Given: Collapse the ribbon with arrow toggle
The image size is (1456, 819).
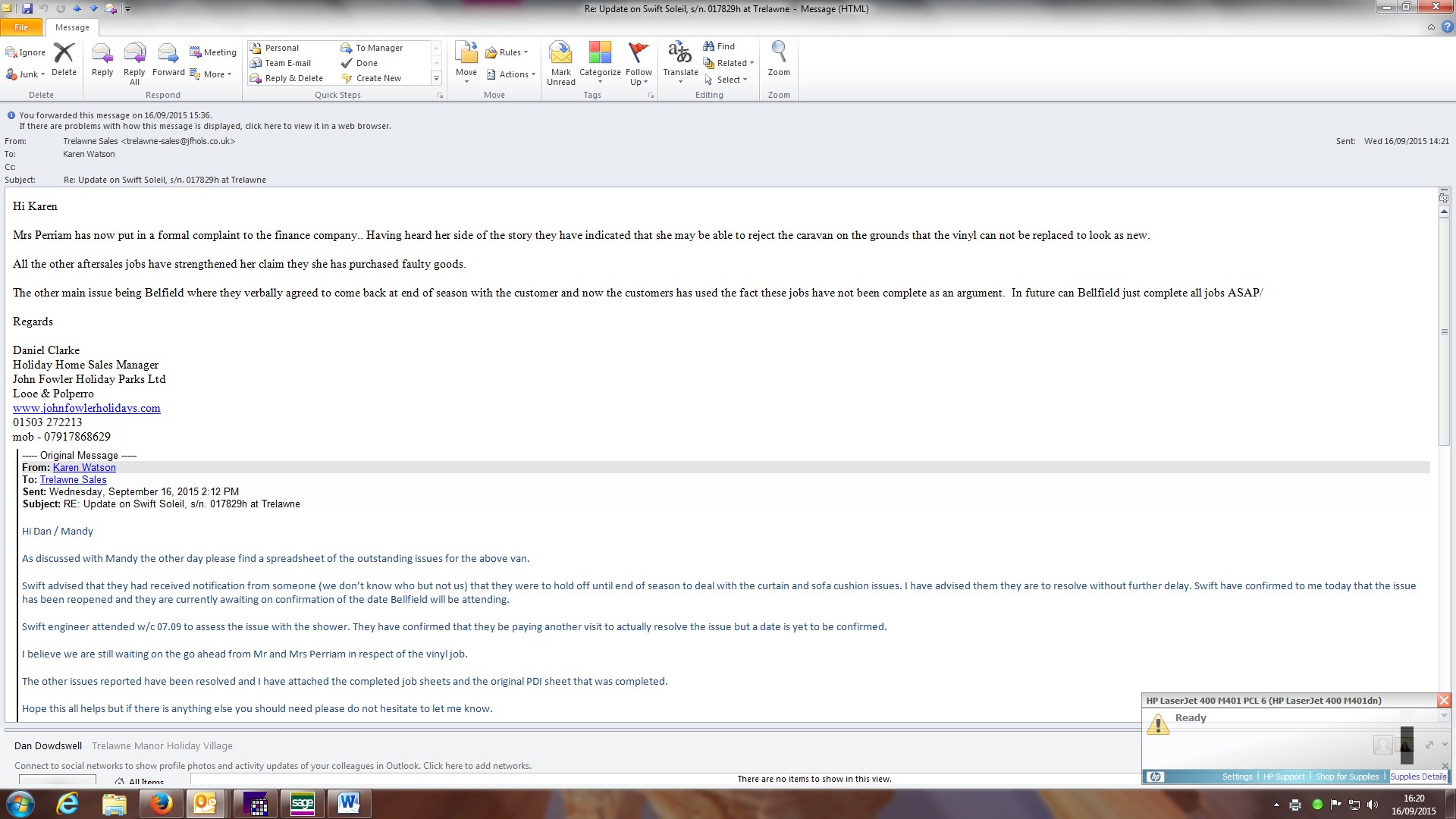Looking at the screenshot, I should (1431, 27).
